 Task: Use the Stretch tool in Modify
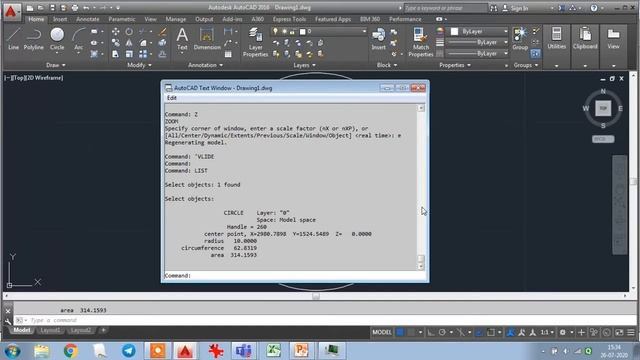click(x=116, y=54)
